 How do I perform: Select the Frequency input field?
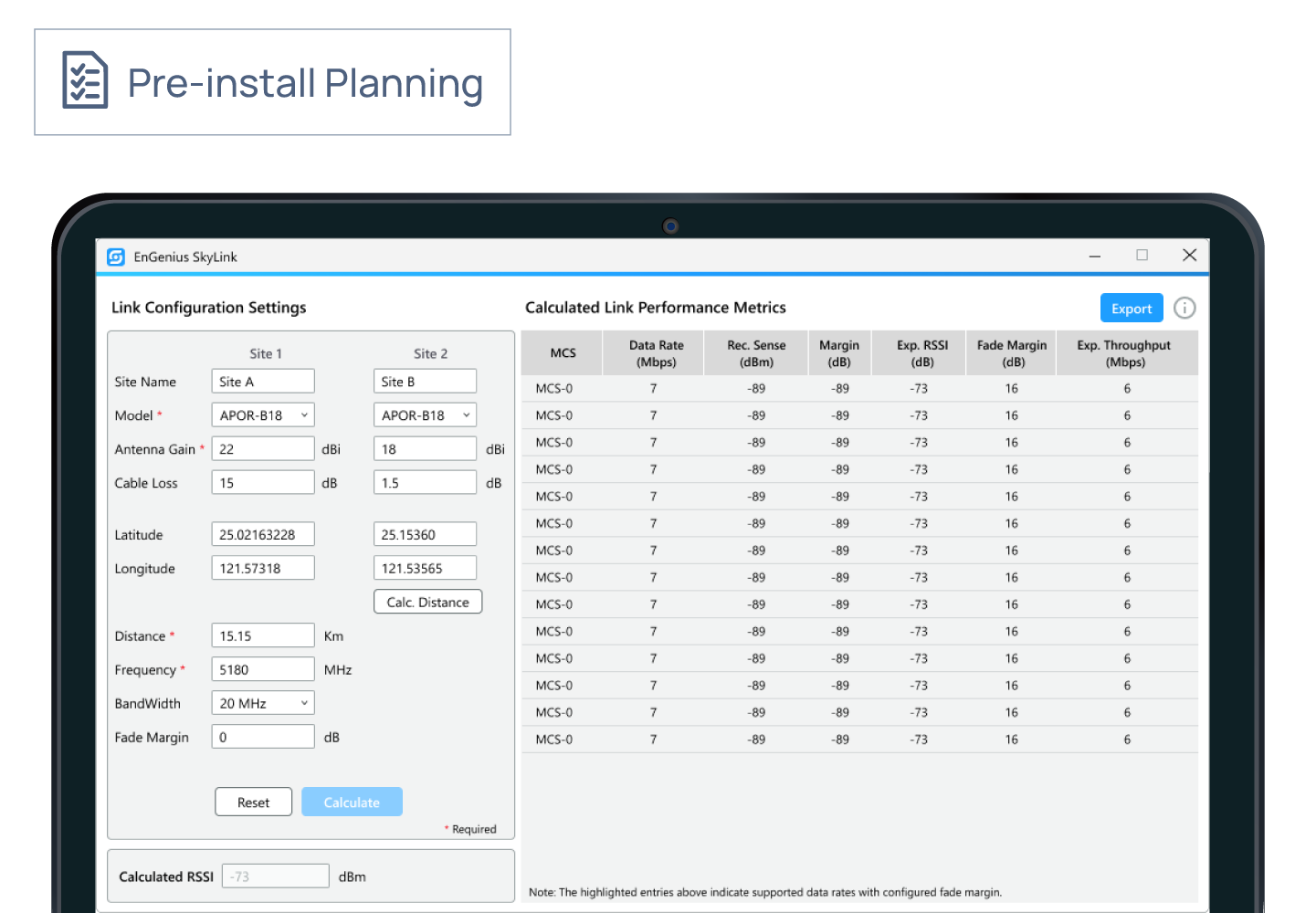coord(262,668)
